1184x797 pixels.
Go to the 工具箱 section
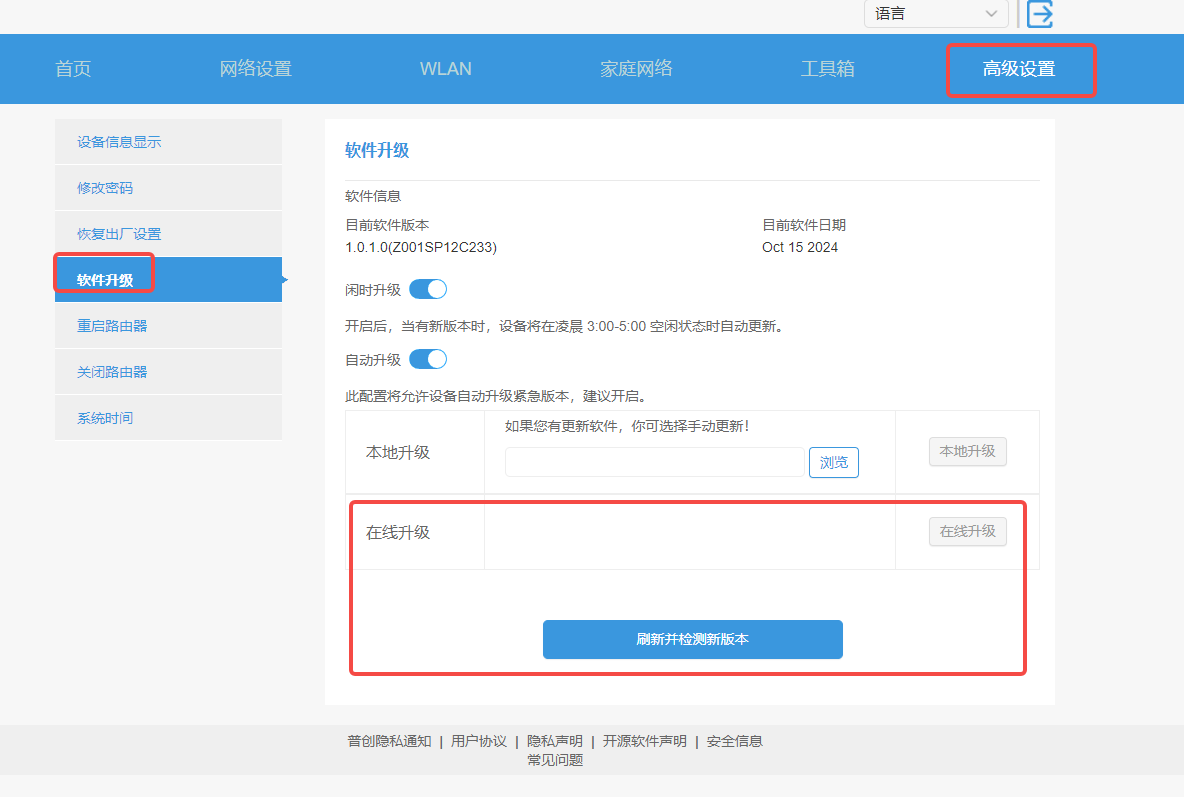828,68
